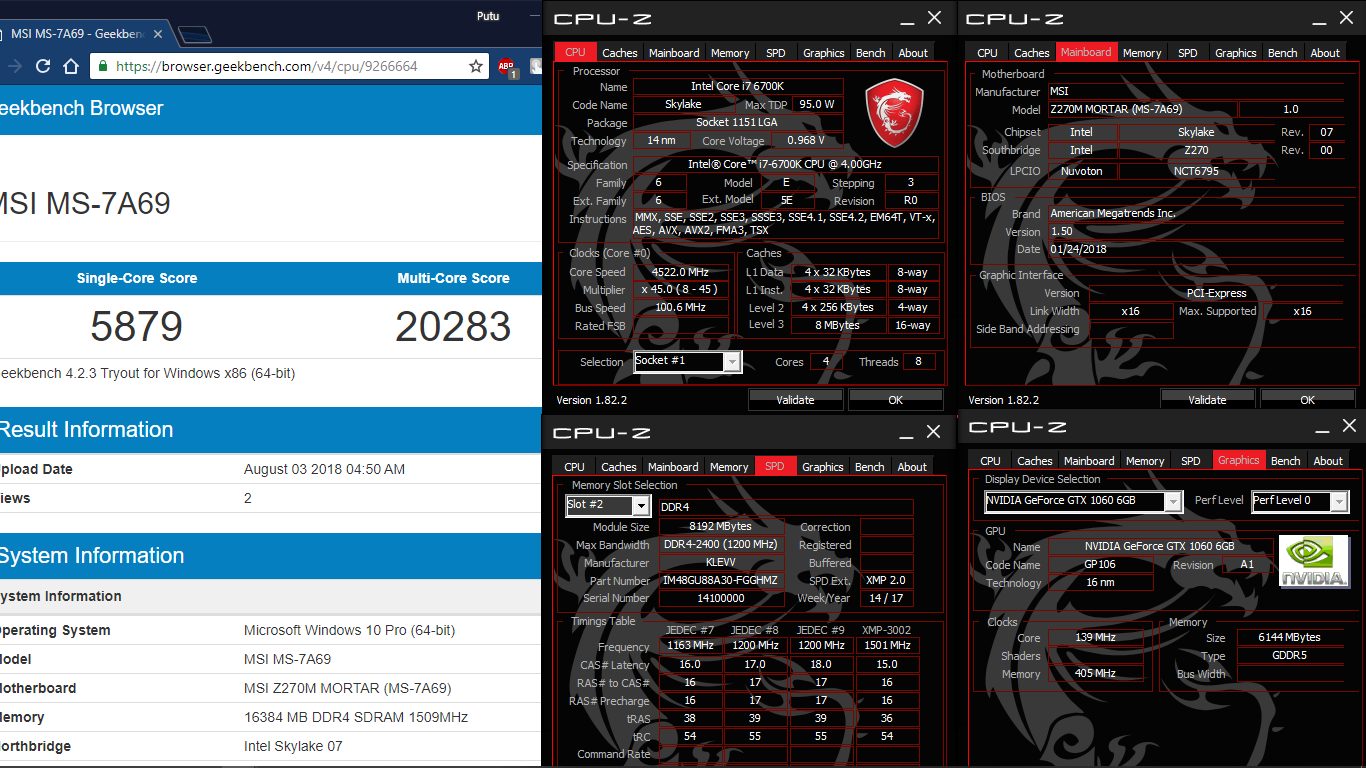Viewport: 1366px width, 768px height.
Task: Open SPD tab in the Graphics window
Action: click(x=1191, y=461)
